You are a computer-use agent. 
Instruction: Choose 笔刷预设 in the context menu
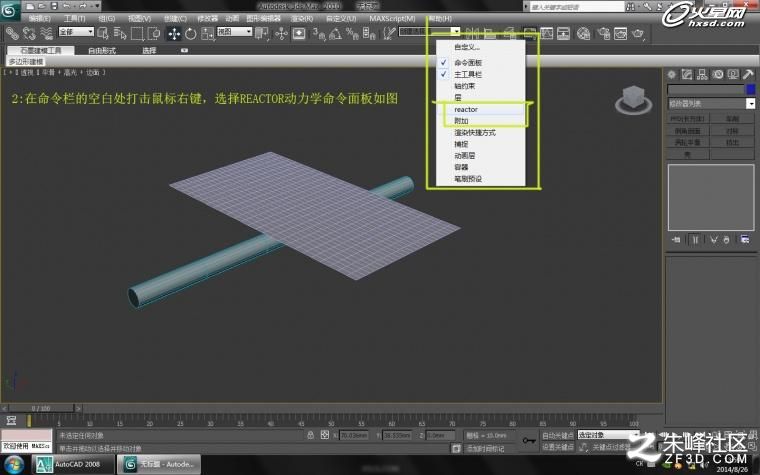480,179
